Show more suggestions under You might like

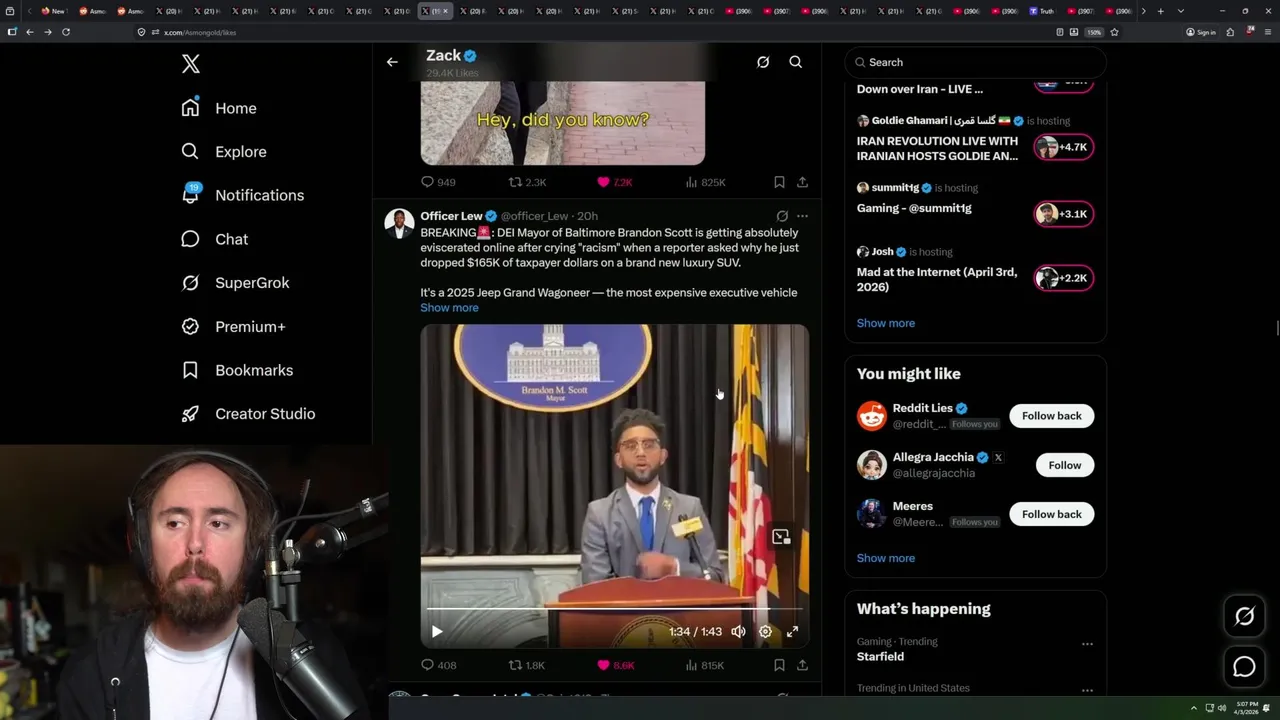tap(886, 558)
